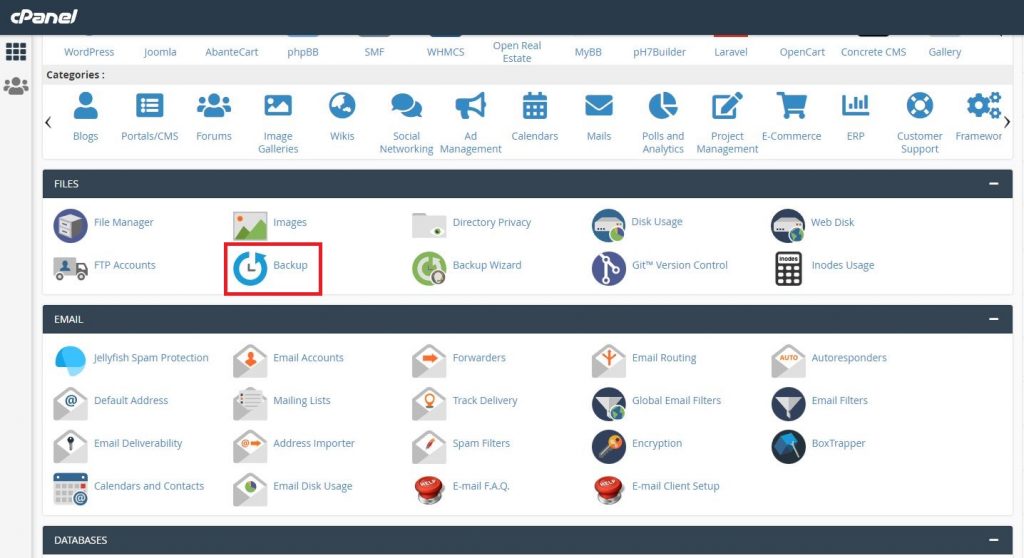
Task: Open the Spam Filters icon
Action: [429, 447]
